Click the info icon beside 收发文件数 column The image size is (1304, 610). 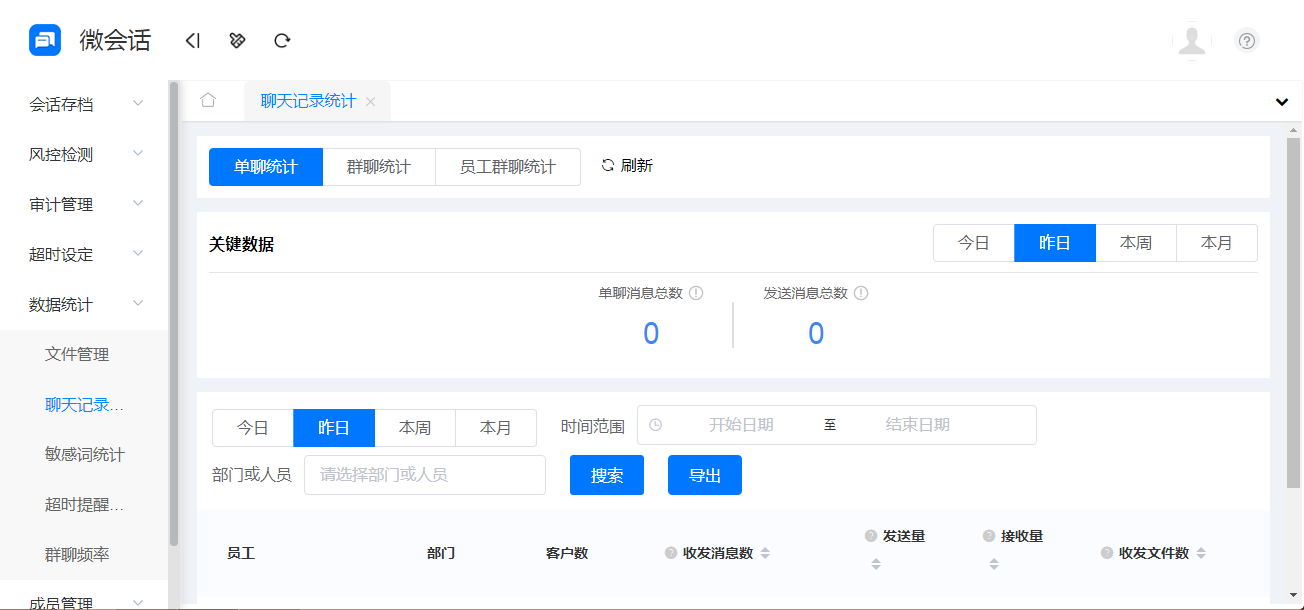point(1106,552)
